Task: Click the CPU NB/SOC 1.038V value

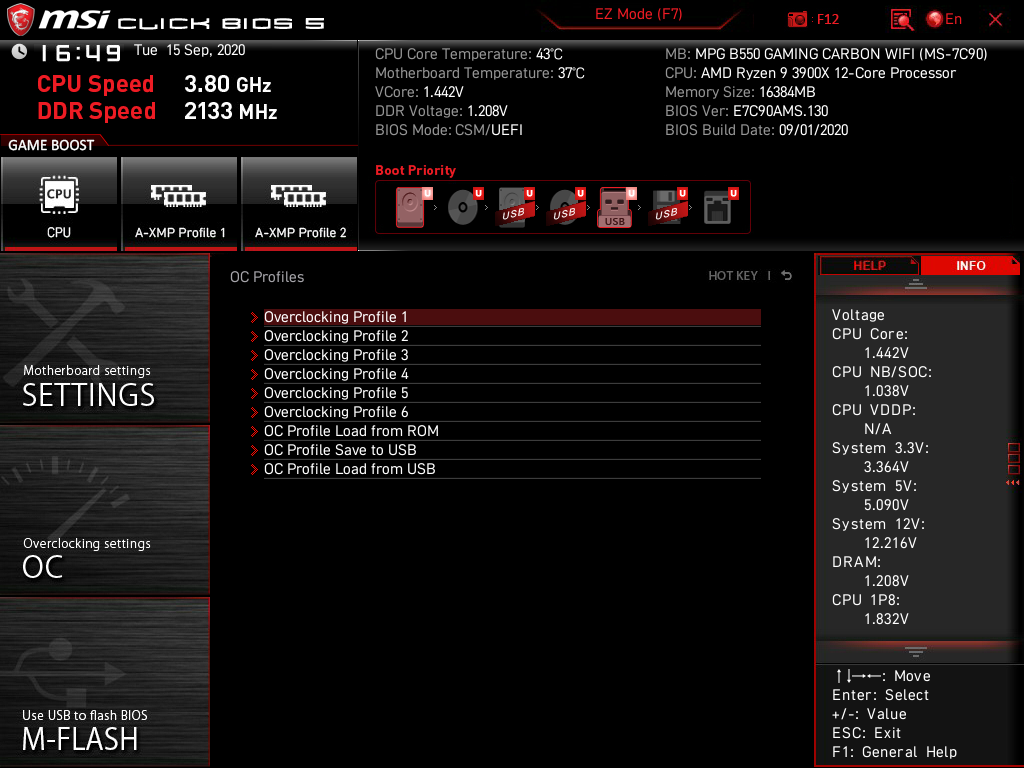Action: tap(886, 391)
